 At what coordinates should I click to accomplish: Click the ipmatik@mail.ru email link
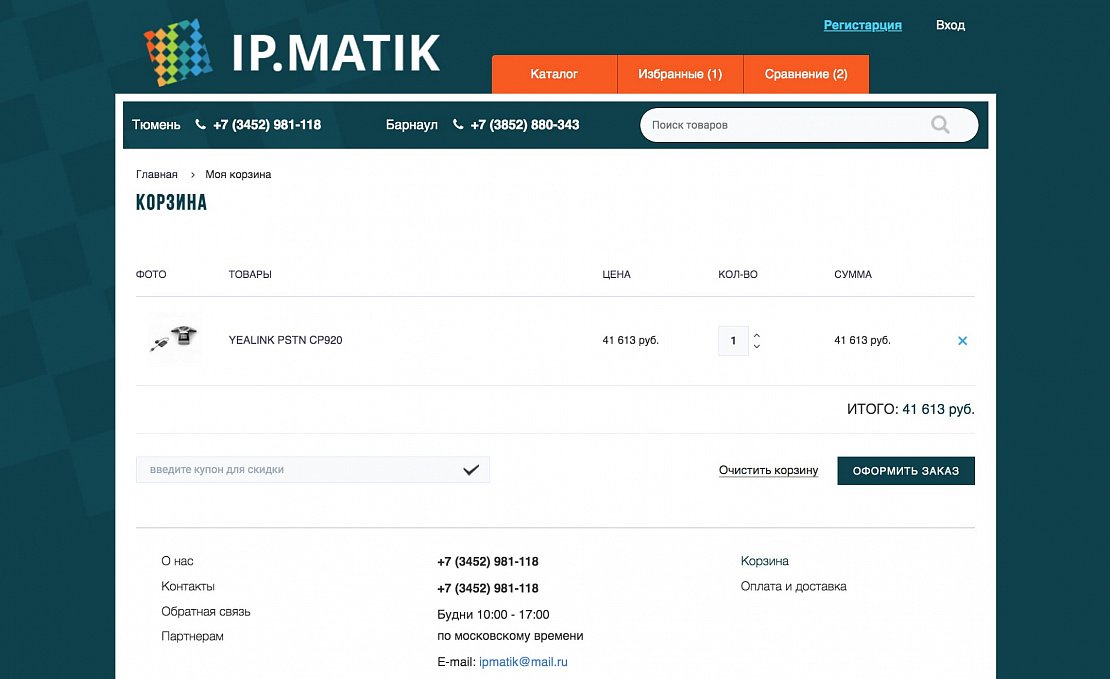[523, 662]
